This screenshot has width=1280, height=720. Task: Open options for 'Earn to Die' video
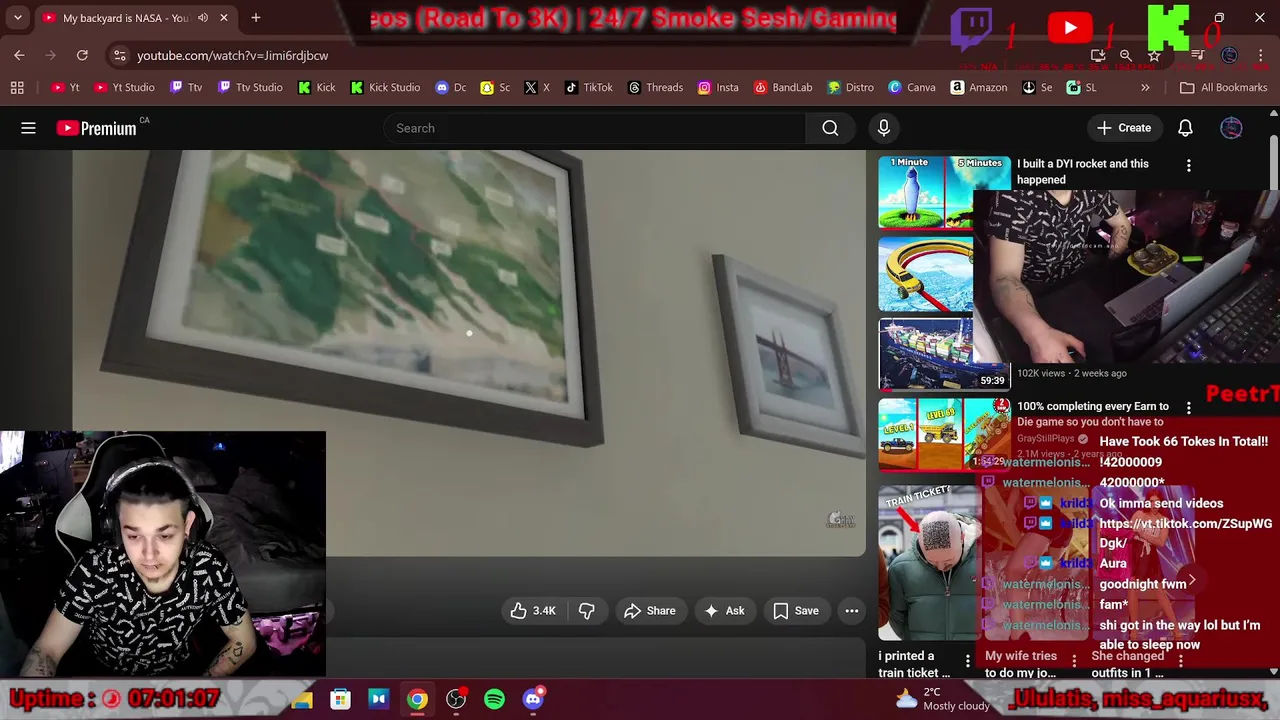[x=1188, y=407]
